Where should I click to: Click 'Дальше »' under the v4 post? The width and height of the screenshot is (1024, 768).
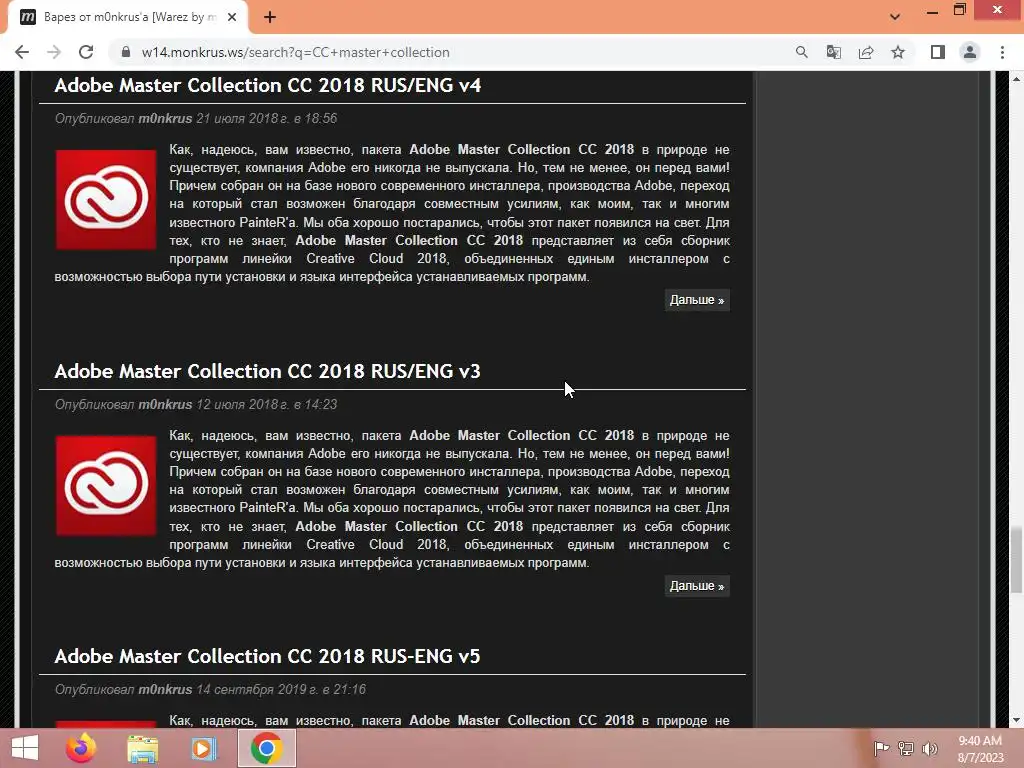click(697, 300)
